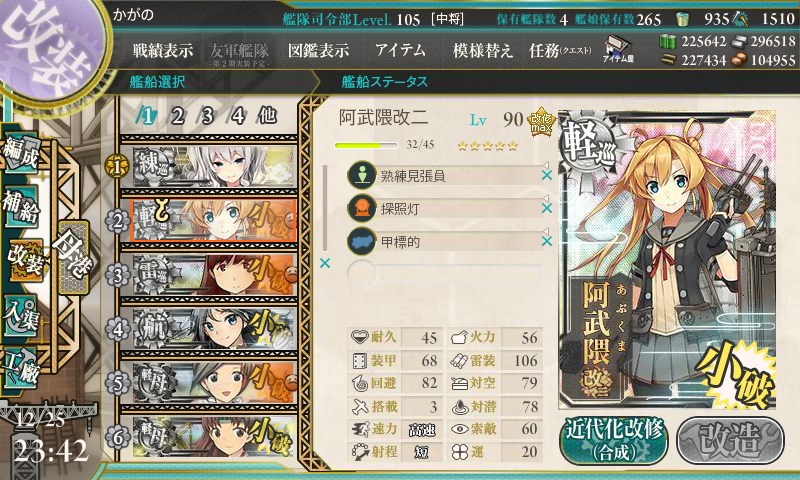Click the remove-all equipment X beside slots
Image resolution: width=800 pixels, height=480 pixels.
[324, 263]
